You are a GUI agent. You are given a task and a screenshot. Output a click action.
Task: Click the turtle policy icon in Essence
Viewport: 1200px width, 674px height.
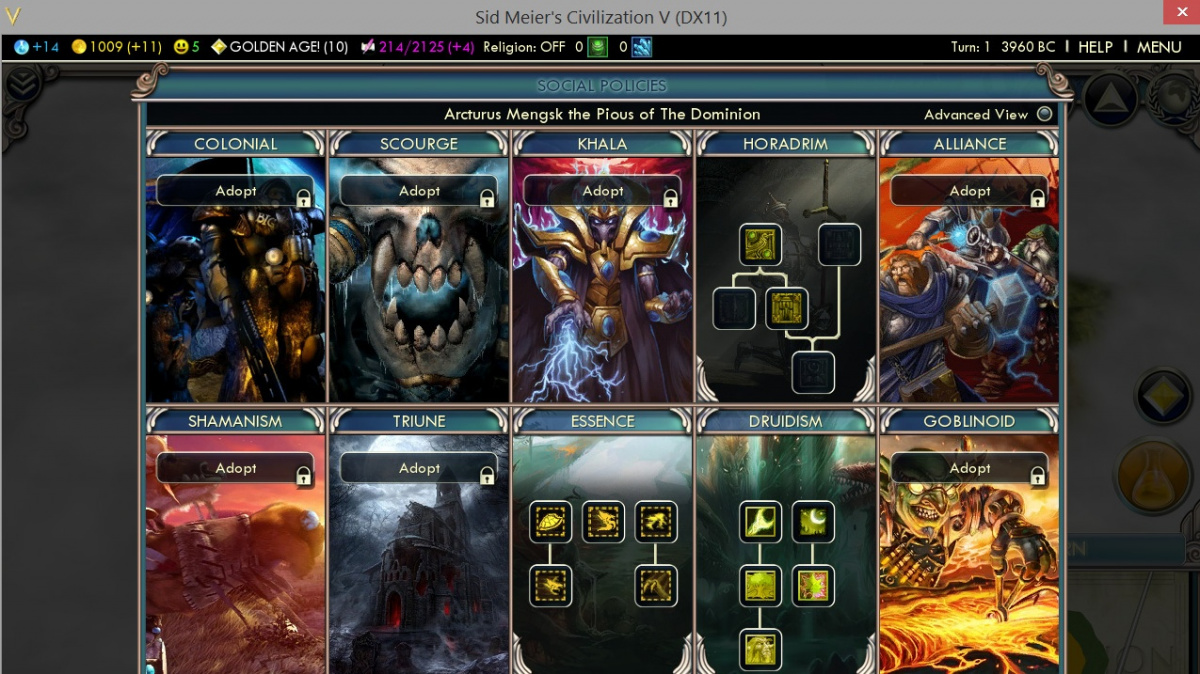point(550,522)
